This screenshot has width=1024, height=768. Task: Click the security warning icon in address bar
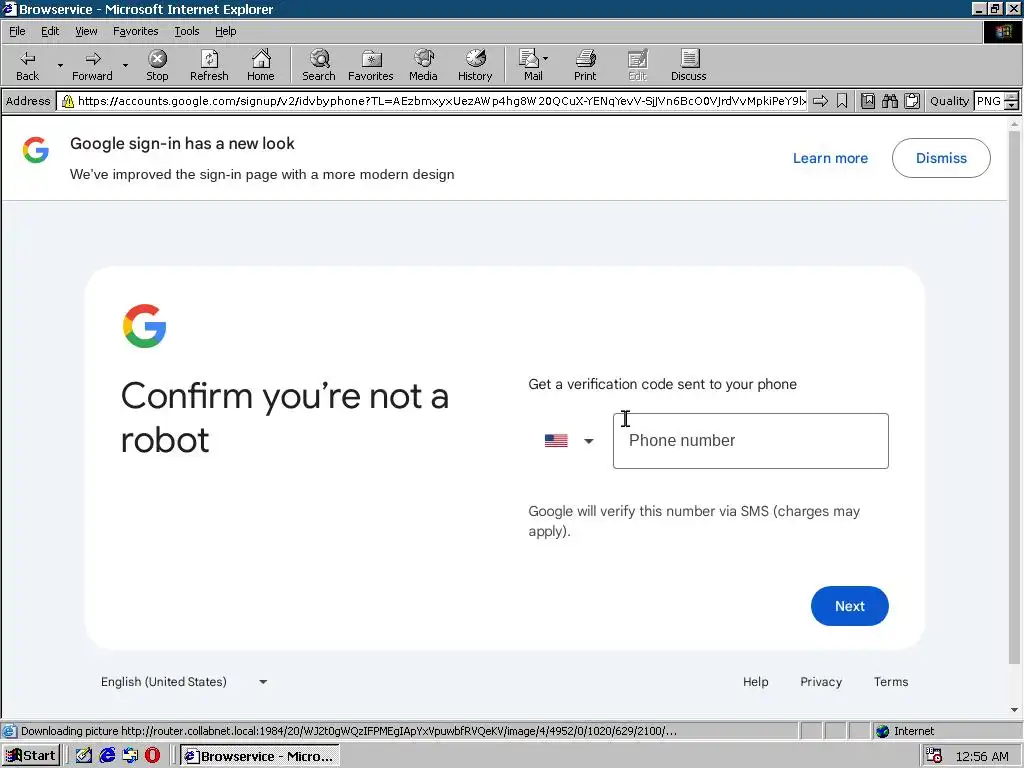click(x=67, y=101)
